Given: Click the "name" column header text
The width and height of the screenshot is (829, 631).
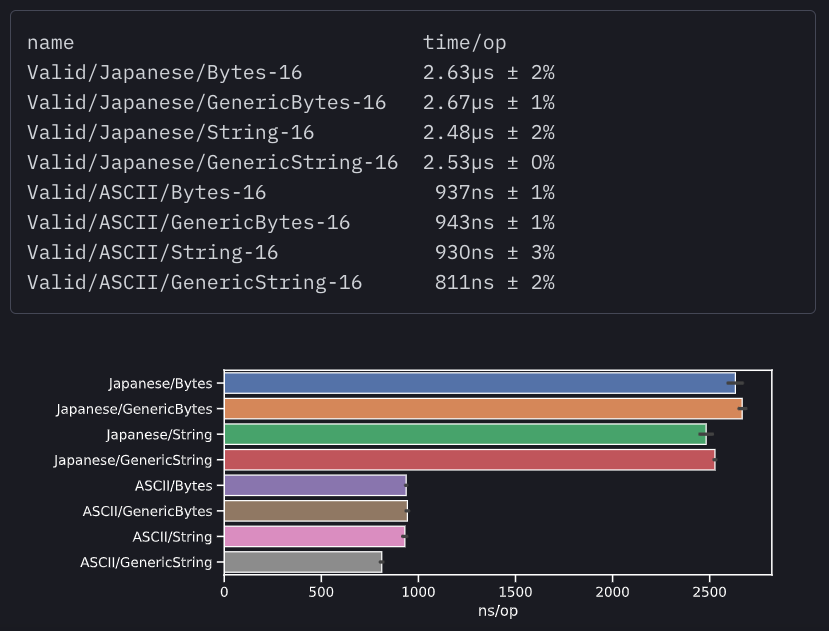Looking at the screenshot, I should coord(50,42).
